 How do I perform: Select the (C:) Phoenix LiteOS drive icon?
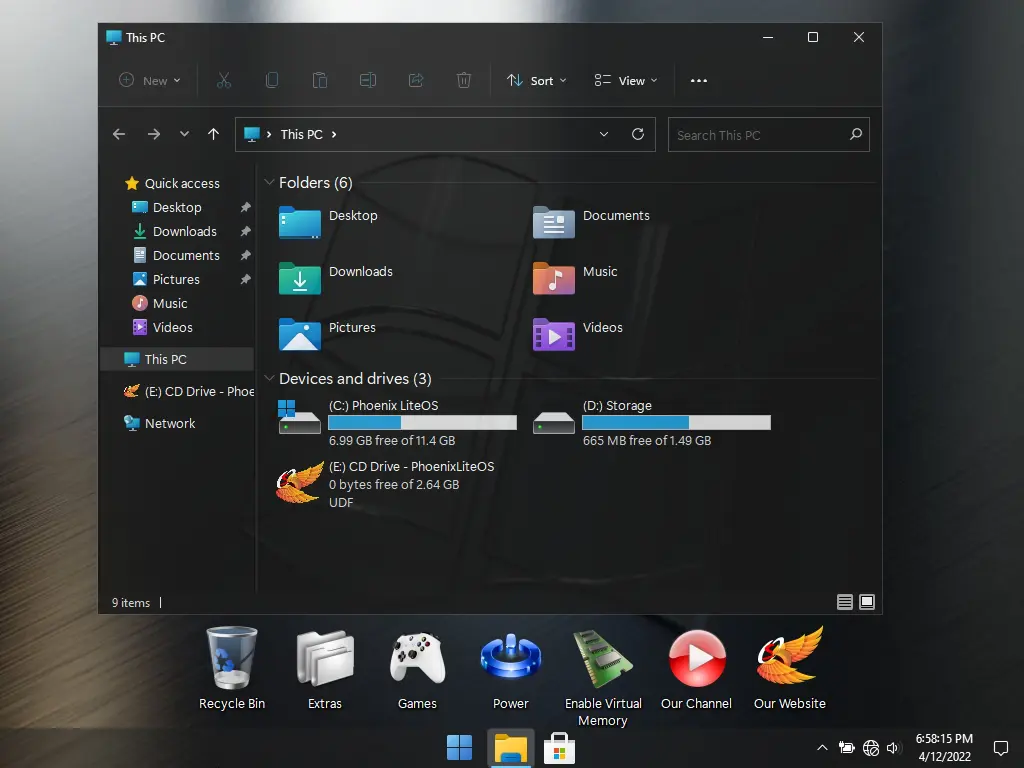click(300, 417)
